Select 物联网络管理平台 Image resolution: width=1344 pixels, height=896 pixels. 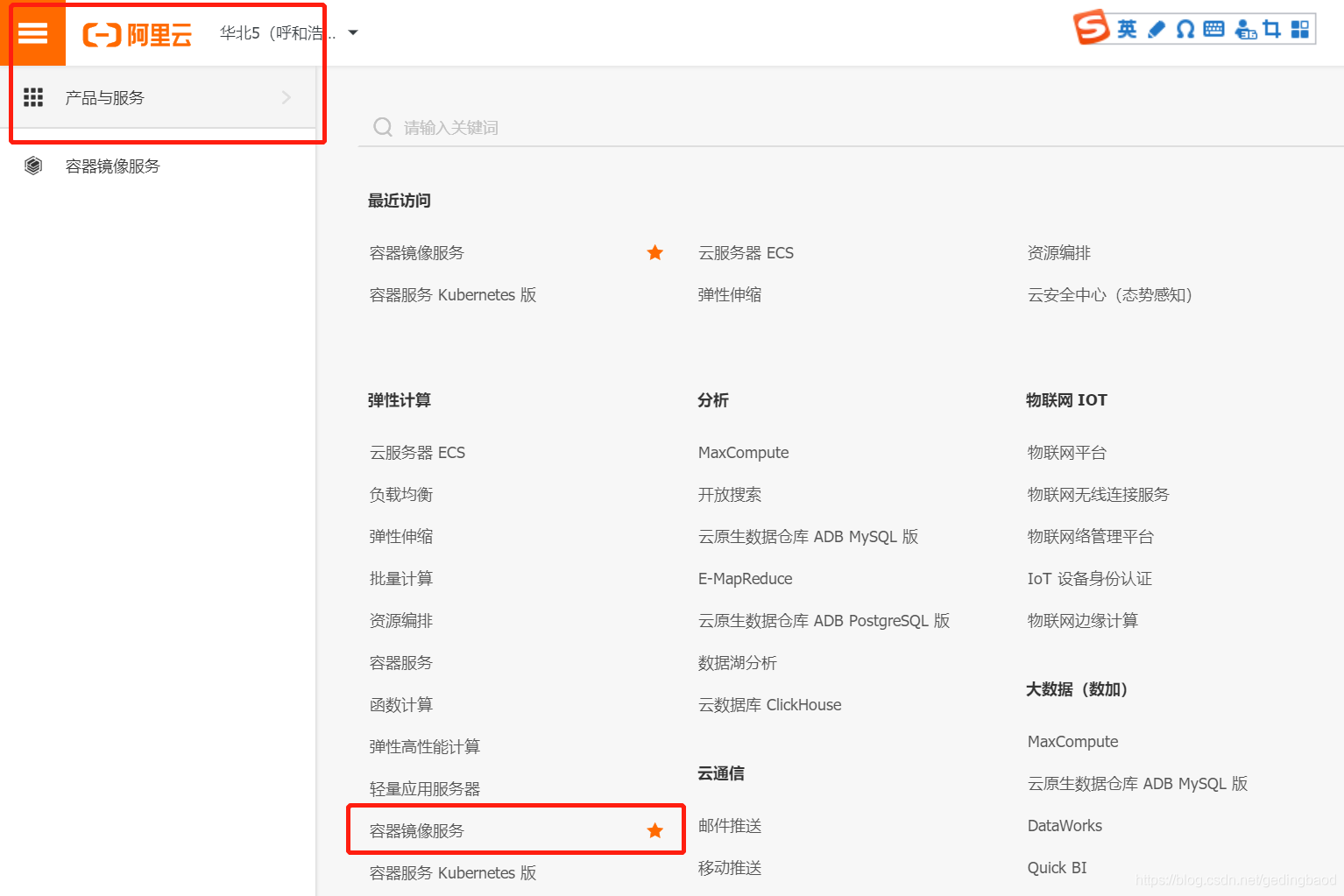(x=1091, y=537)
